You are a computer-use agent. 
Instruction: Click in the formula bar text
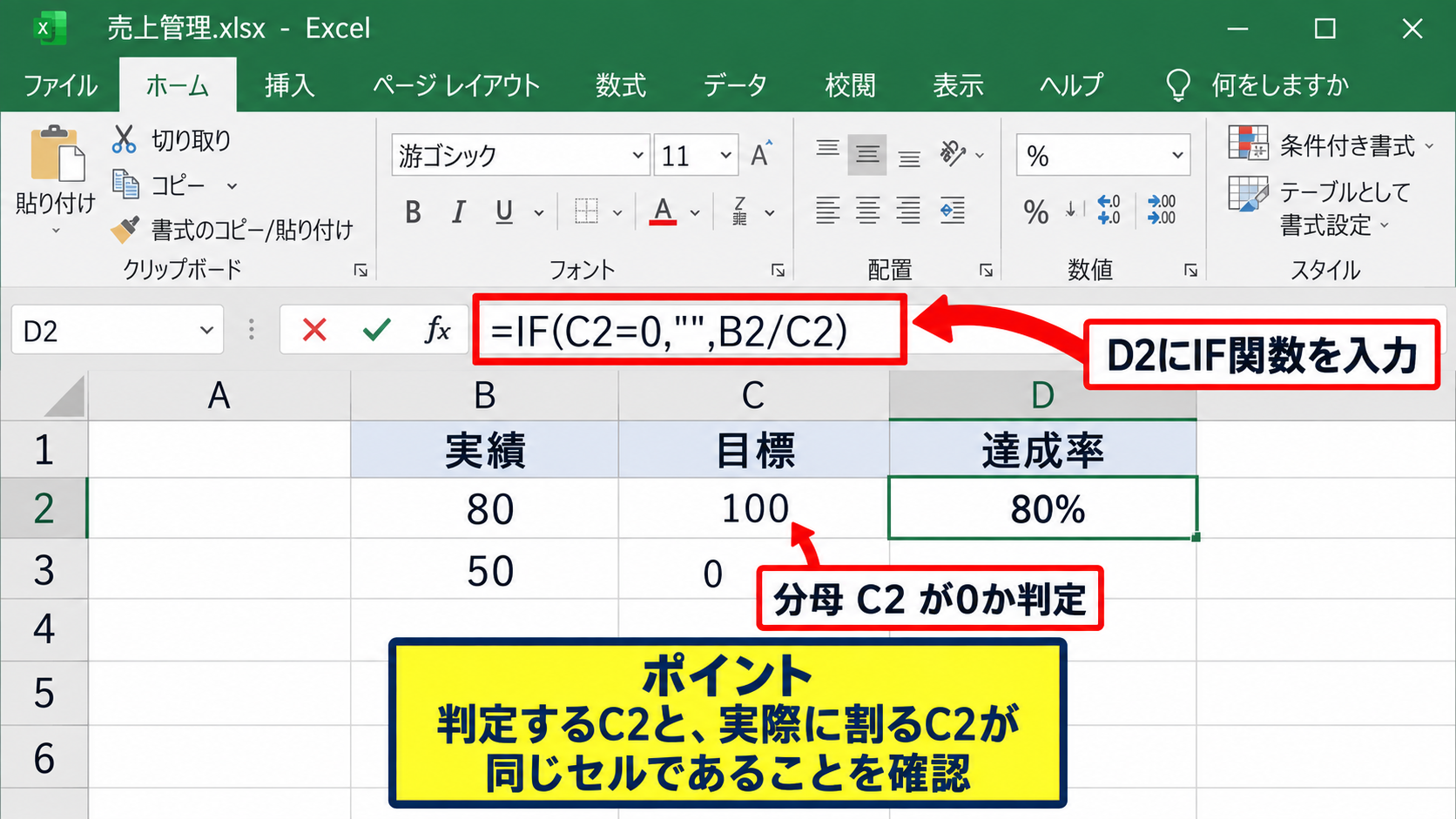[x=669, y=331]
